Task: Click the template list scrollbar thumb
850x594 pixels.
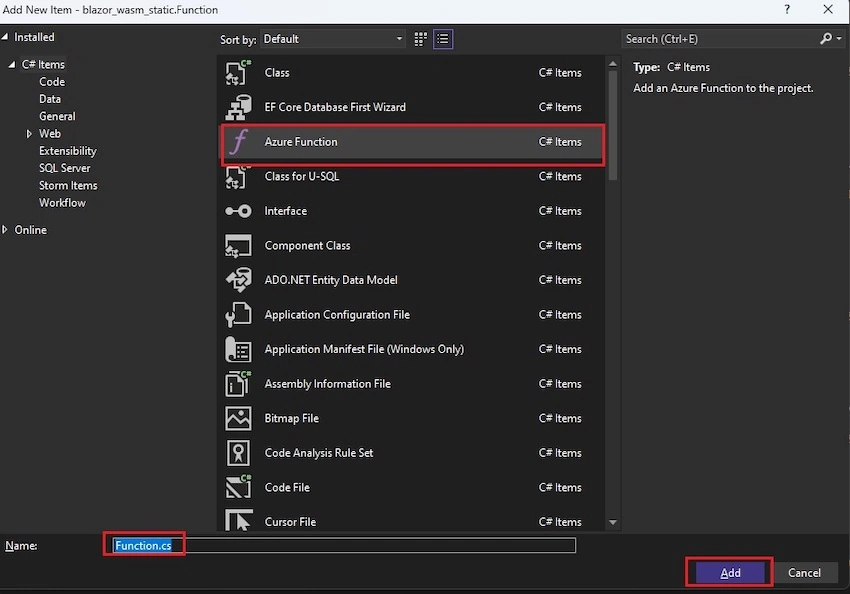Action: tap(613, 125)
